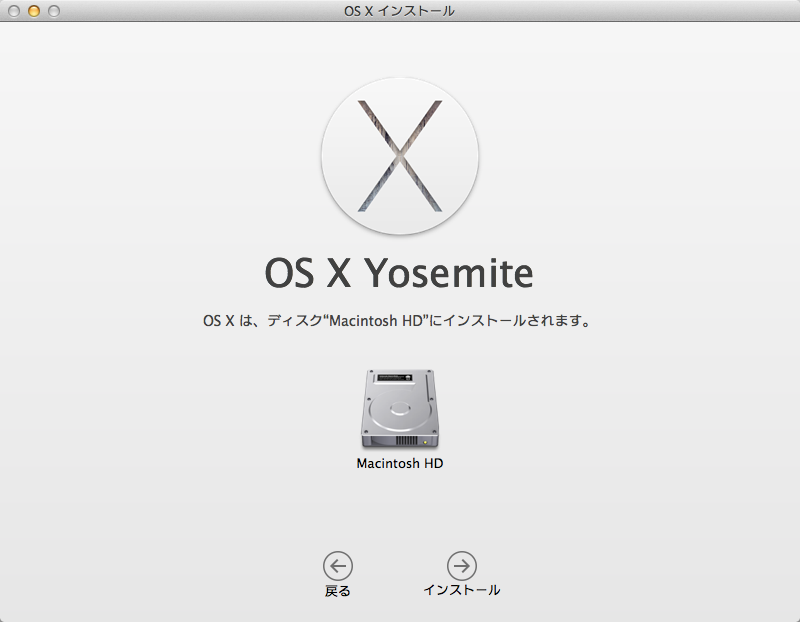Click the install destination message mentioning Macintosh HD
Image resolution: width=800 pixels, height=622 pixels.
point(397,321)
